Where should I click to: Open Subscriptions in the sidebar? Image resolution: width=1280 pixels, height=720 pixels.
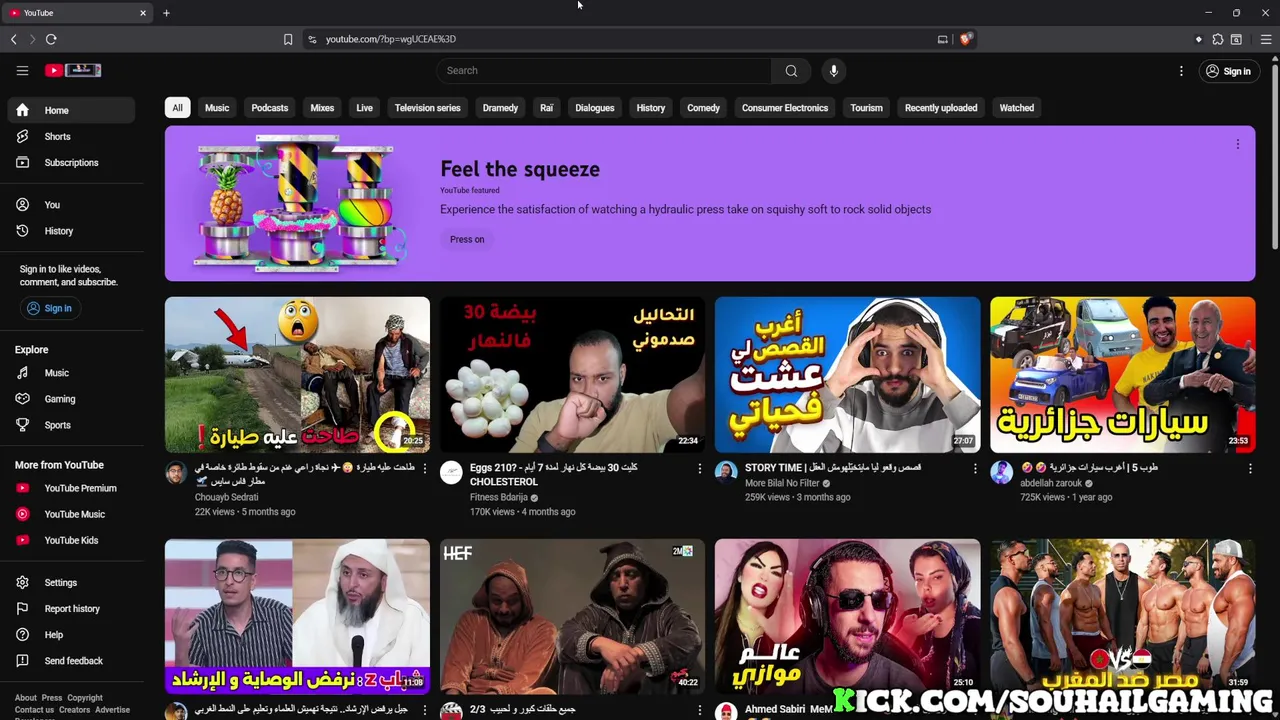coord(71,162)
